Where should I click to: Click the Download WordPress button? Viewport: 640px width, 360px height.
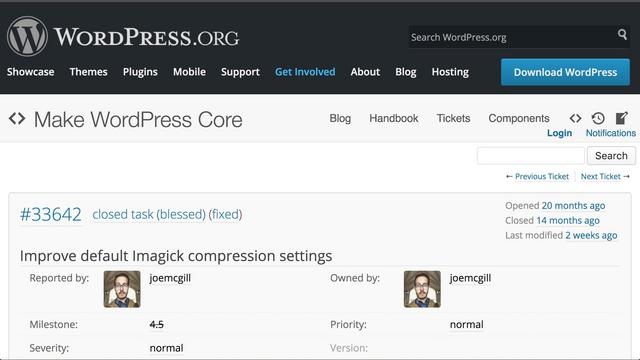tap(565, 72)
